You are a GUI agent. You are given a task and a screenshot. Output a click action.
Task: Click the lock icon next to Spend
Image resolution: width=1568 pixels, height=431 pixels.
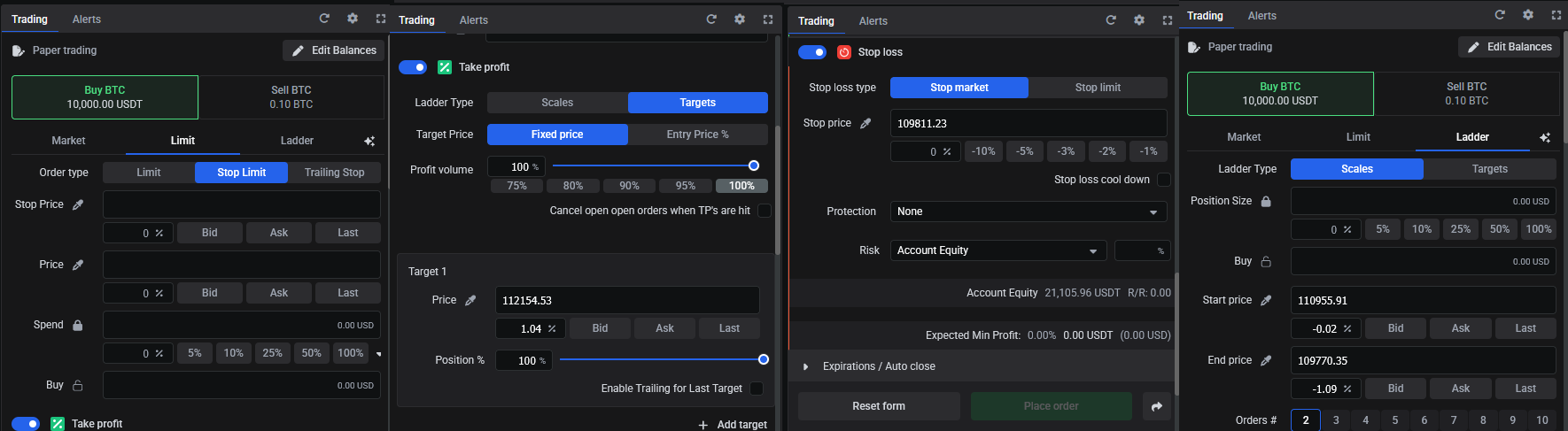pos(78,325)
